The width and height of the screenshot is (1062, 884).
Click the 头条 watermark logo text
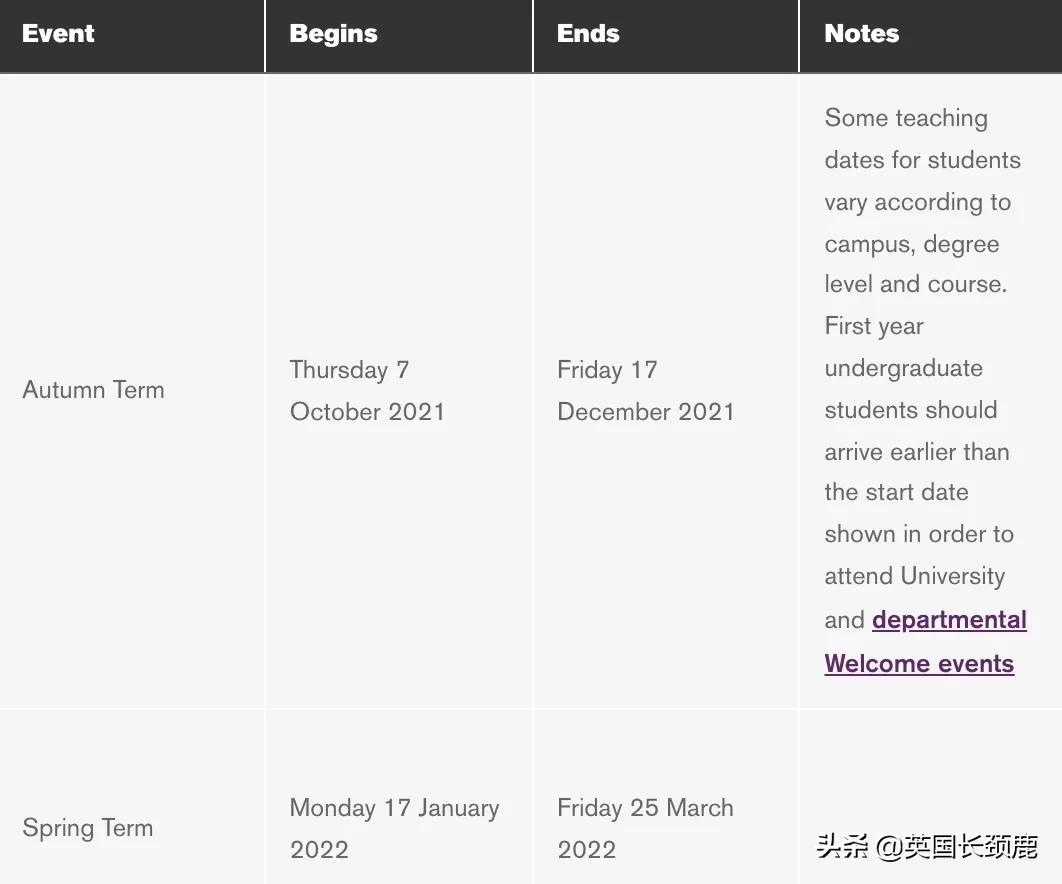842,848
